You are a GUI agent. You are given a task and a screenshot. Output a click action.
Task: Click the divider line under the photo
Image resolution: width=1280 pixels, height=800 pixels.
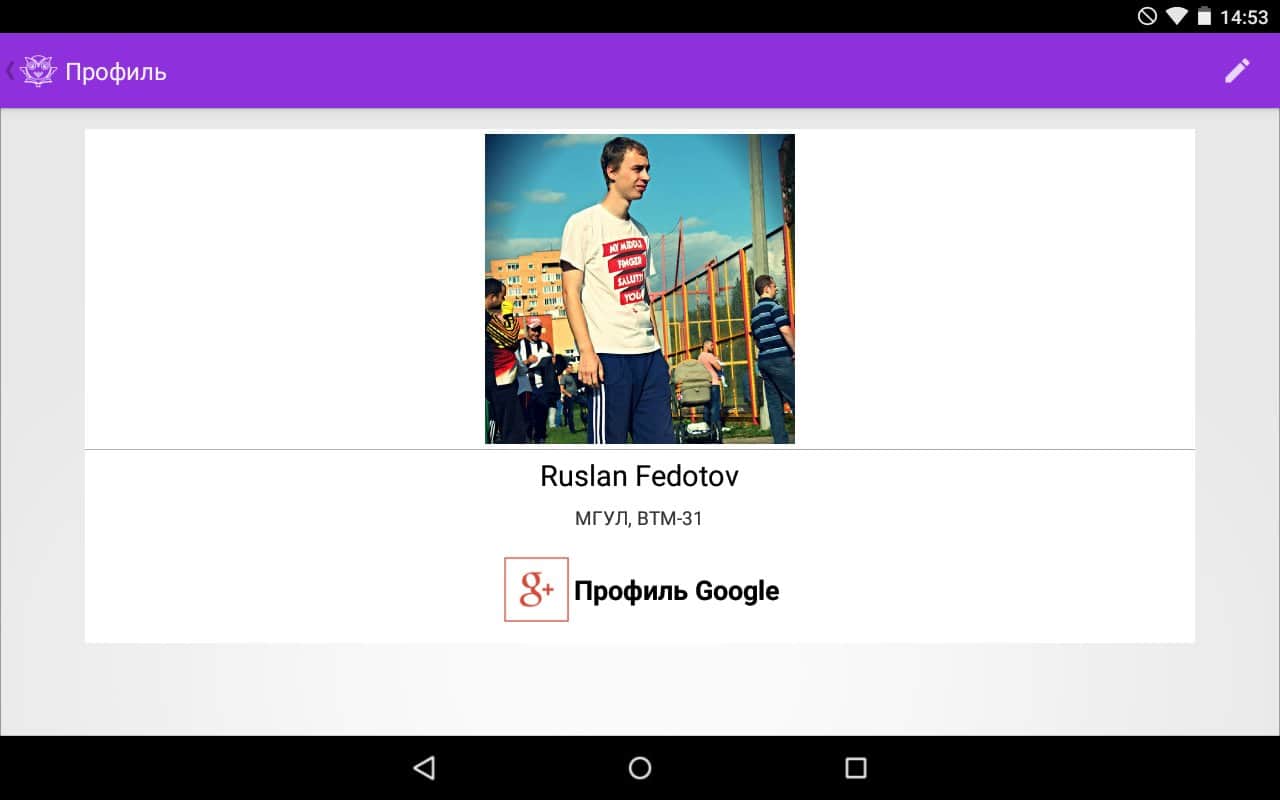tap(640, 450)
